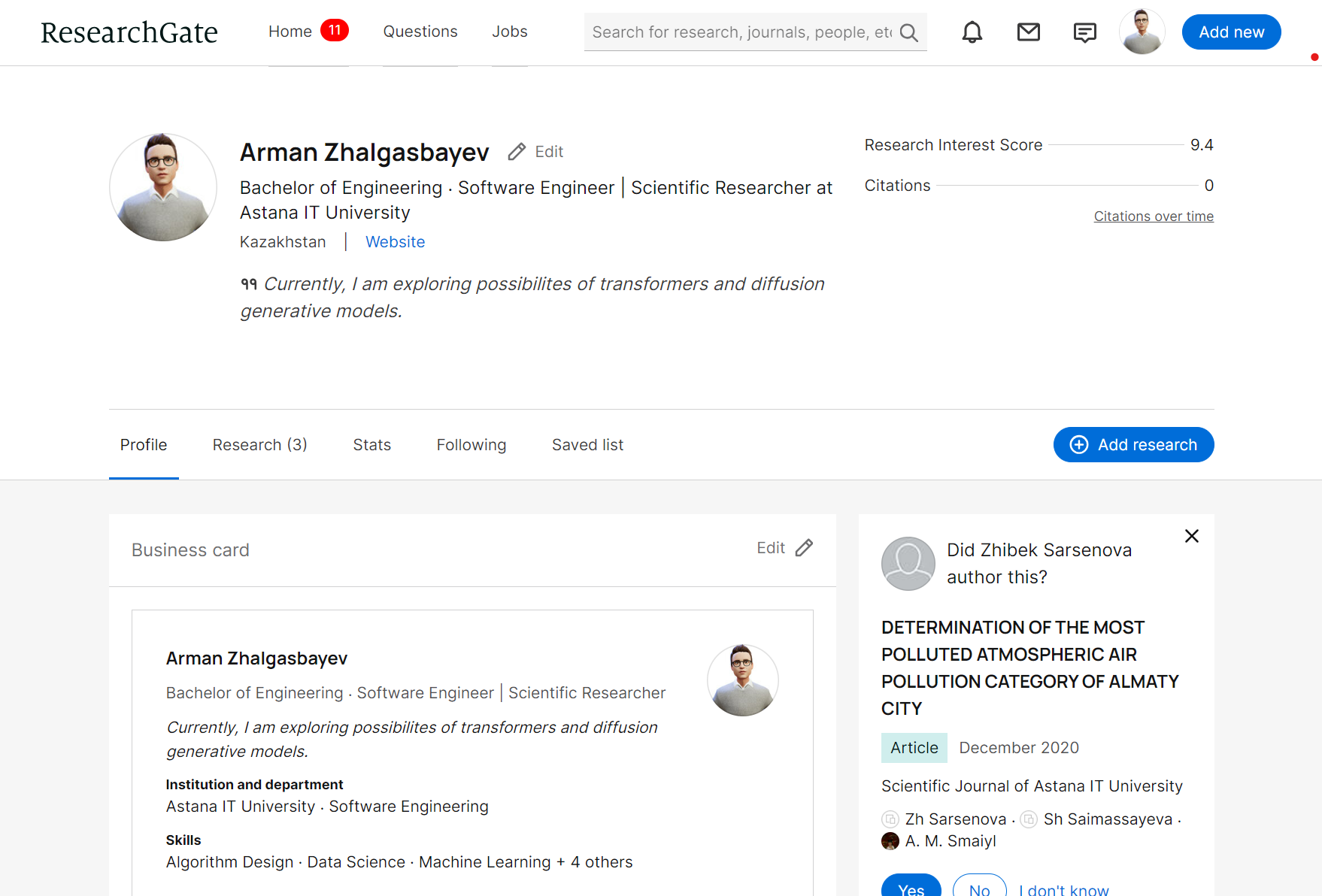
Task: Click the Home notification badge 11
Action: pos(335,30)
